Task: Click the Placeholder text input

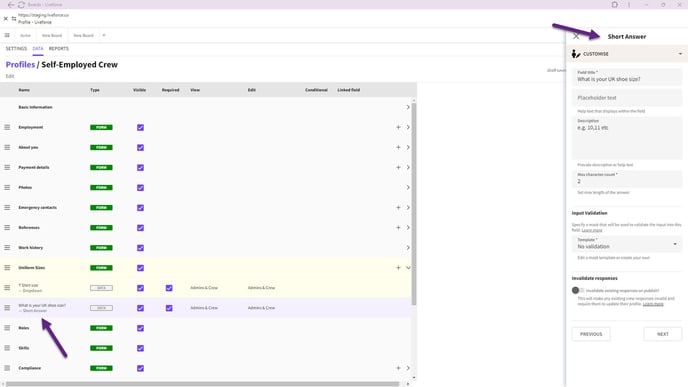Action: (627, 98)
